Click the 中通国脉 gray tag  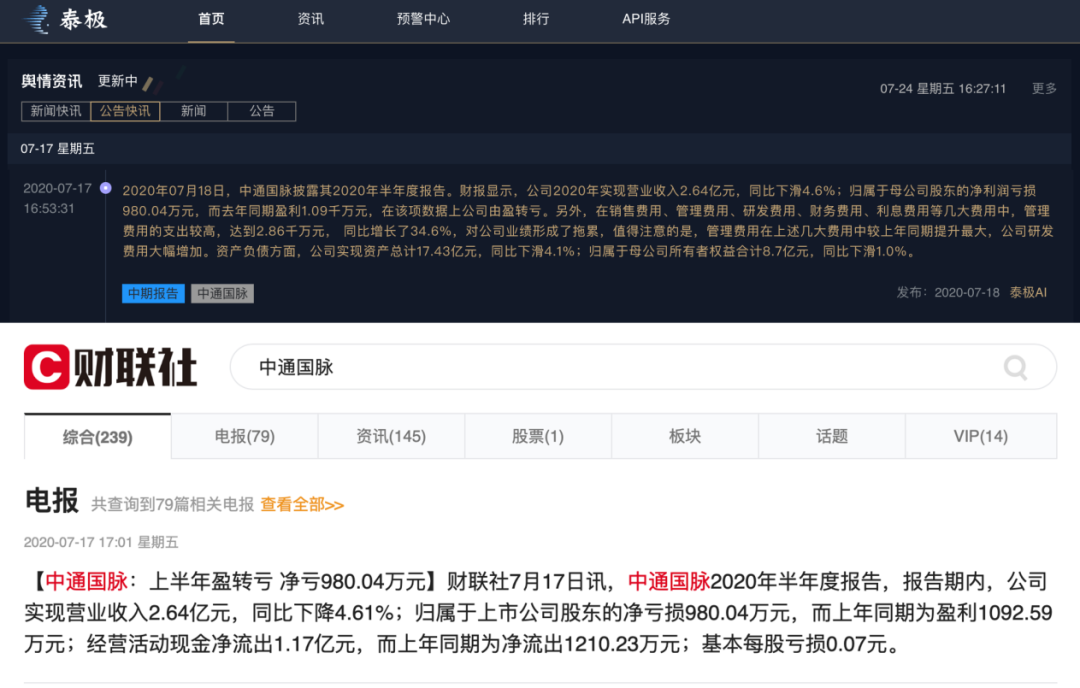pos(222,293)
